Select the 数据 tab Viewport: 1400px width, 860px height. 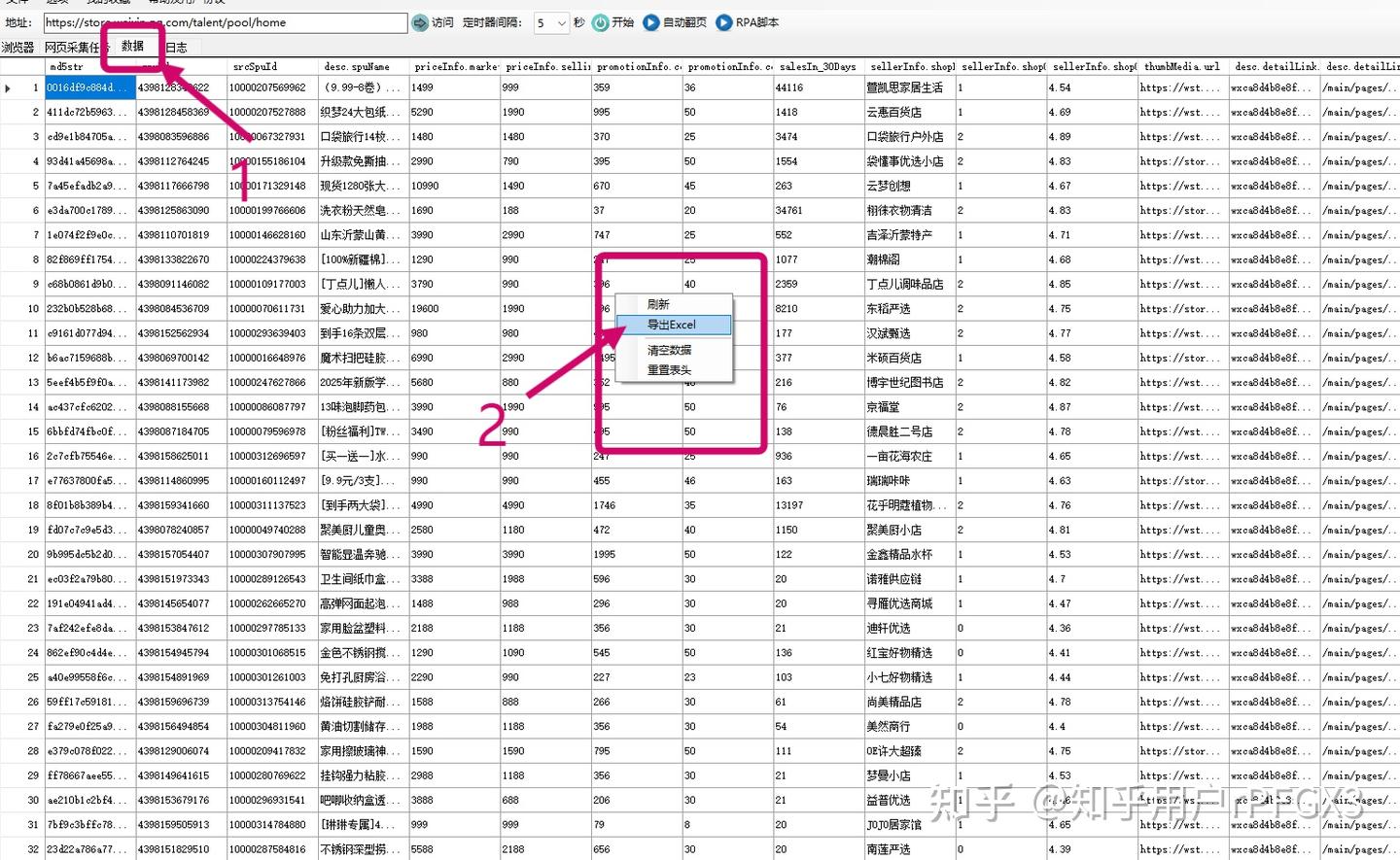pyautogui.click(x=132, y=46)
